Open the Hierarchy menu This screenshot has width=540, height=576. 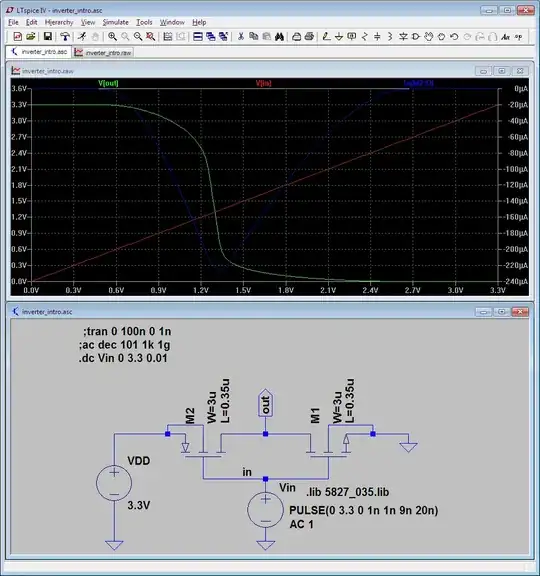59,22
